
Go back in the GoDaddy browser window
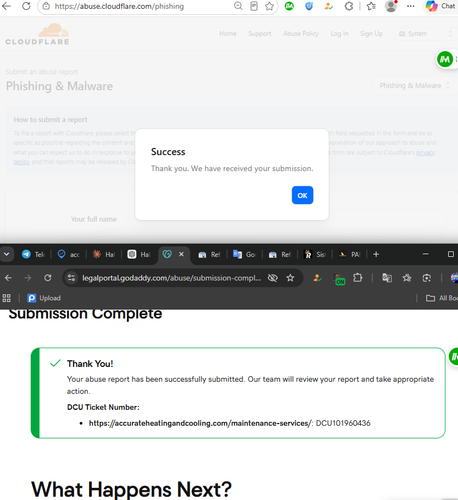click(8, 278)
